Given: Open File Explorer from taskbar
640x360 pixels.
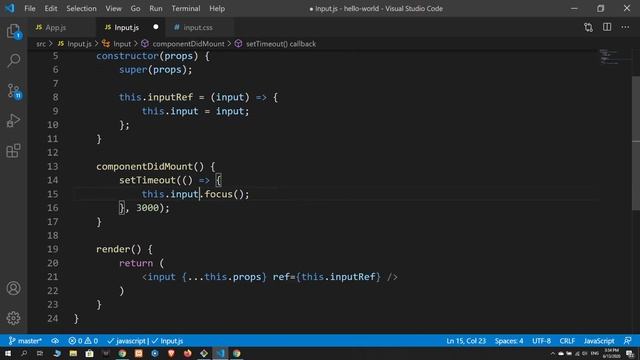Looking at the screenshot, I should click(73, 353).
